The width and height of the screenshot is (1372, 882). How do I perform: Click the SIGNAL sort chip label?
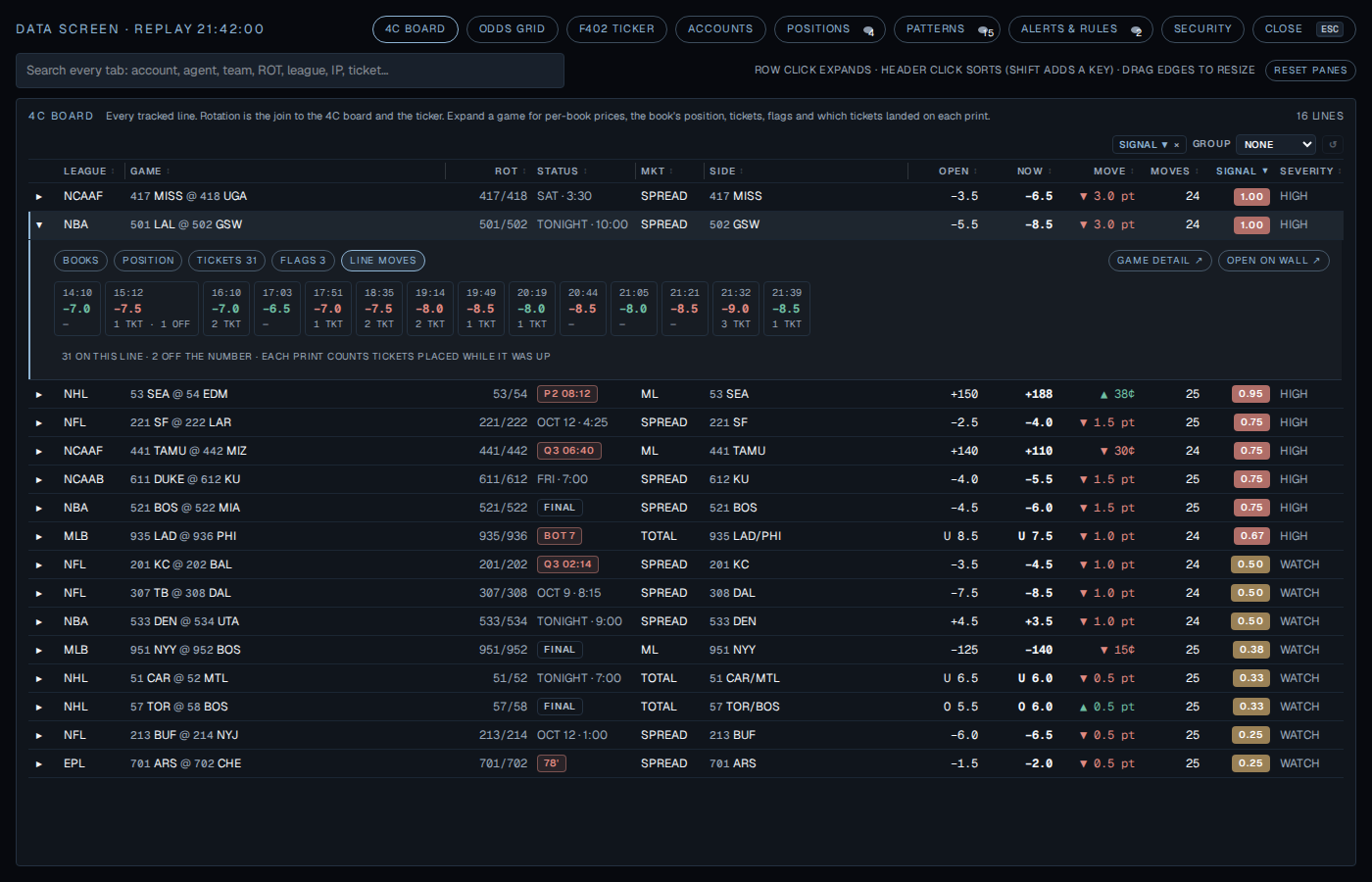1144,145
